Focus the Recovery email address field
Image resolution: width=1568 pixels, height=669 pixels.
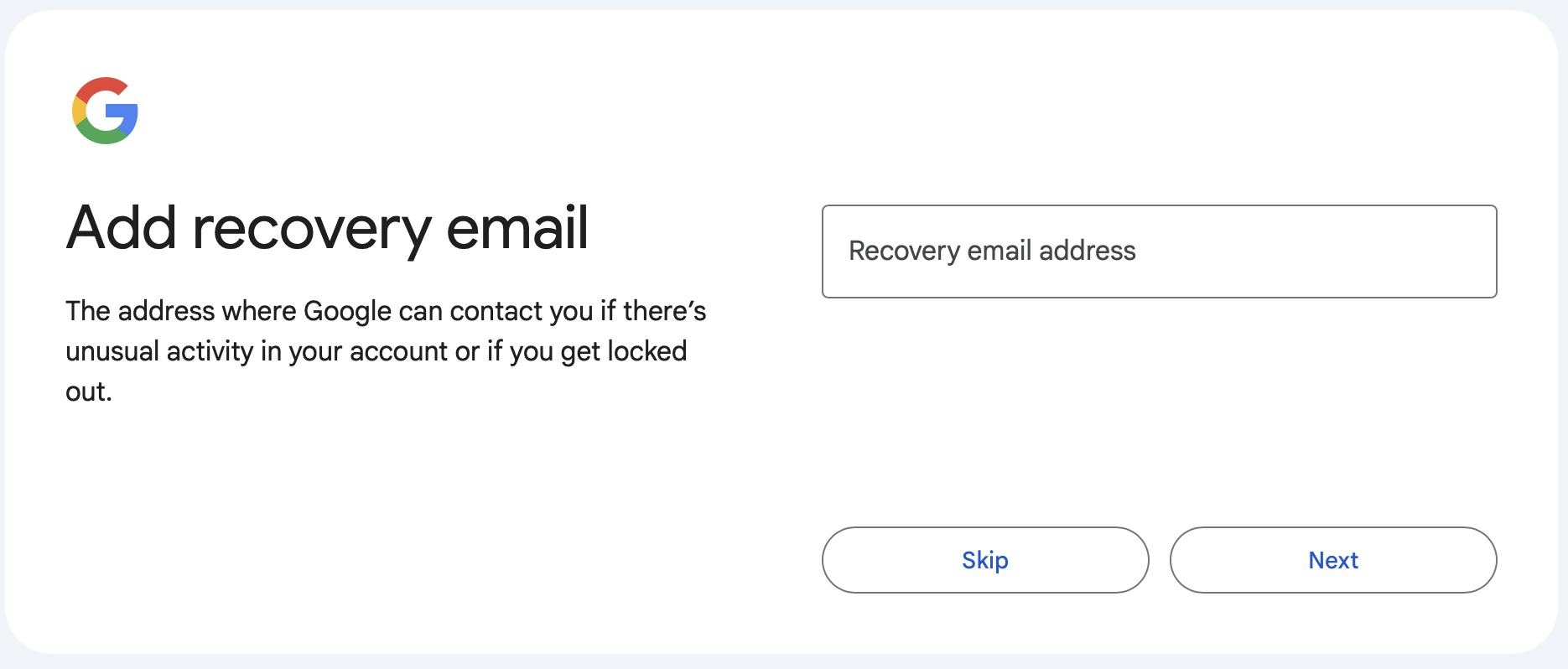coord(1159,252)
